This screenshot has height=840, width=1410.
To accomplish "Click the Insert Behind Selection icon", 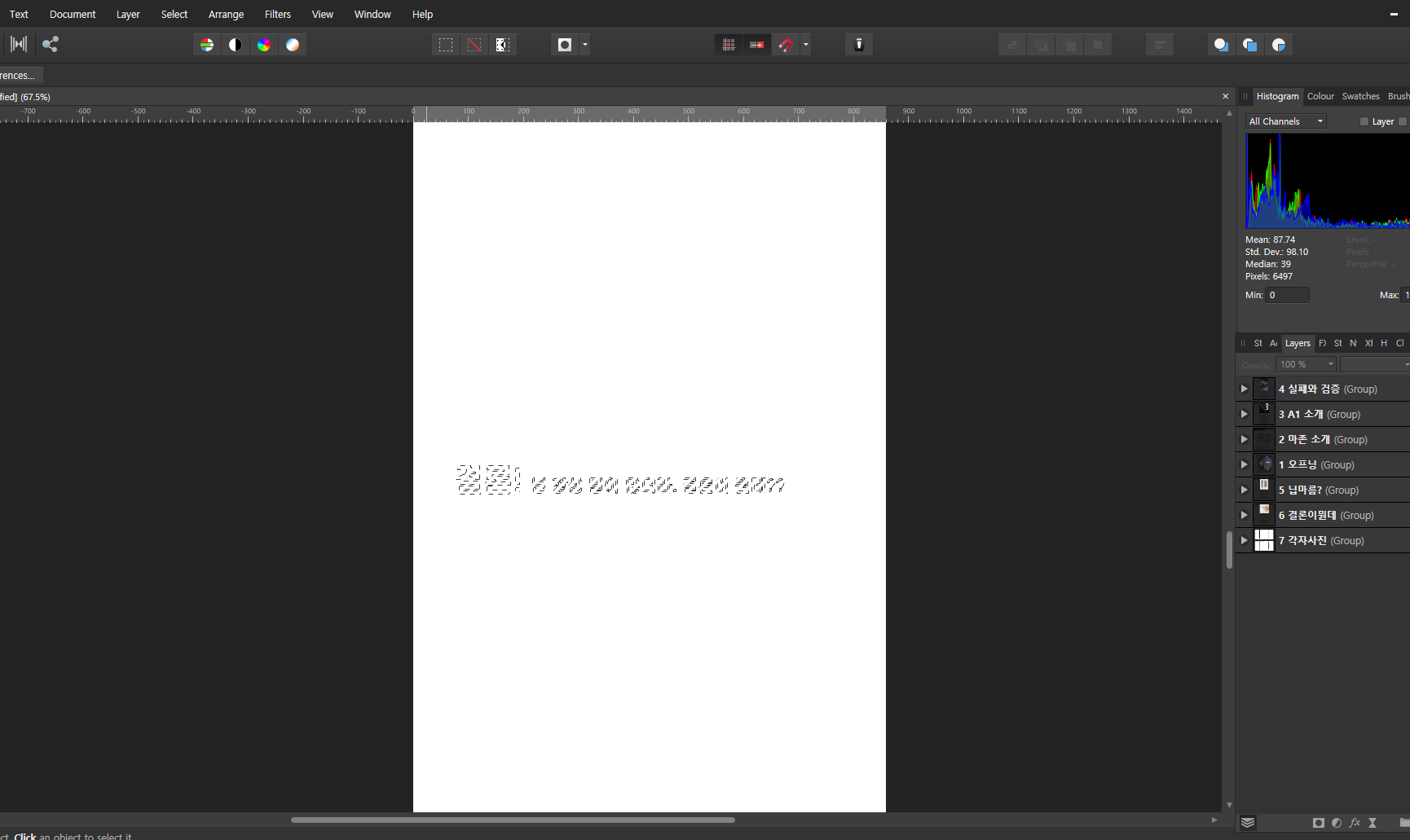I will coord(1221,45).
